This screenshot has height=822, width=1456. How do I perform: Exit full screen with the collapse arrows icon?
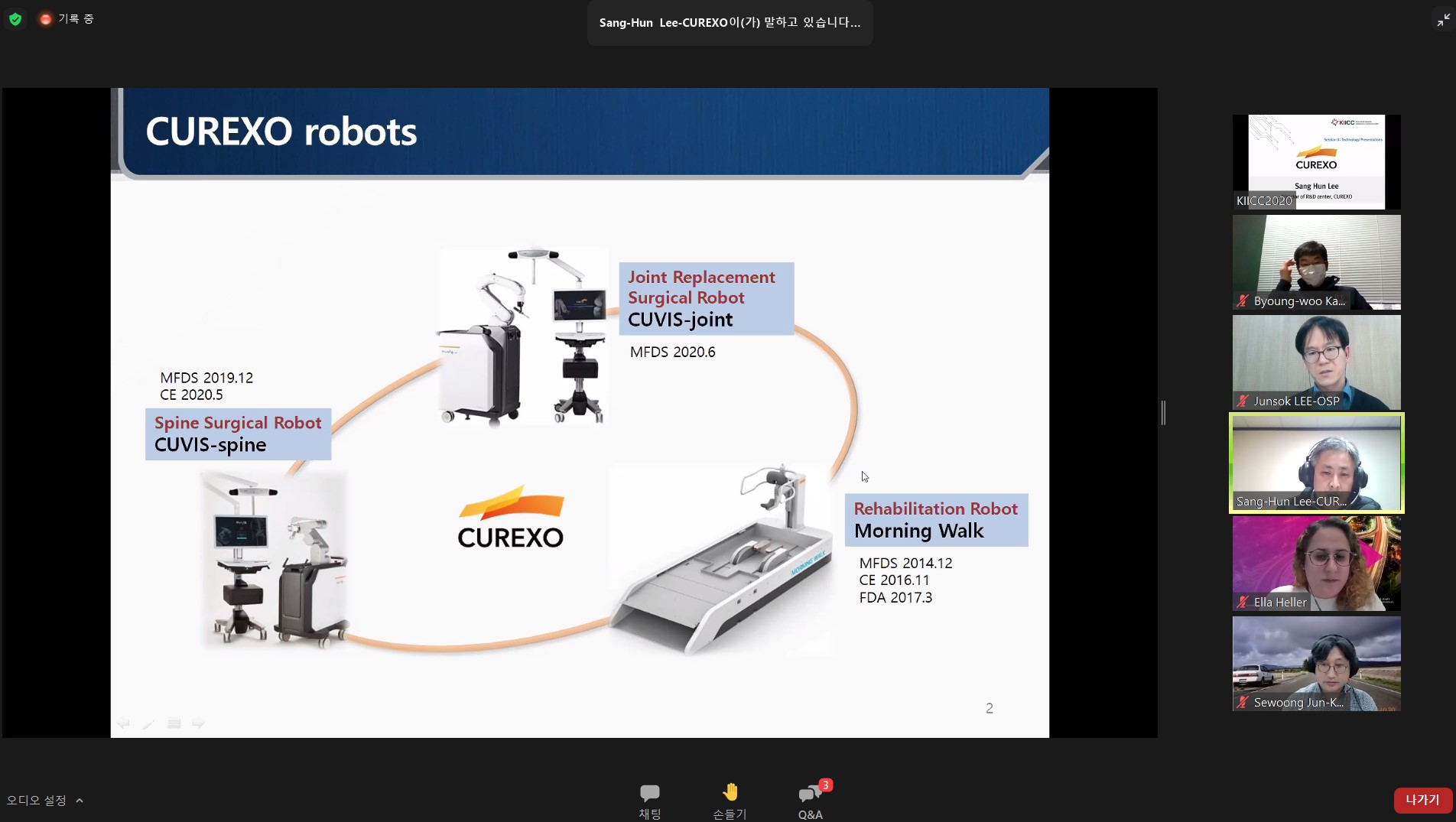(x=1443, y=20)
